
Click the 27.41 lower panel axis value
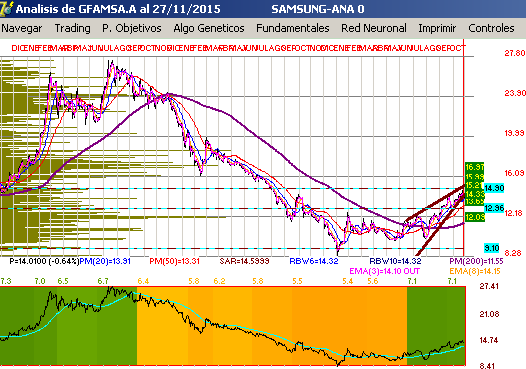(x=489, y=286)
